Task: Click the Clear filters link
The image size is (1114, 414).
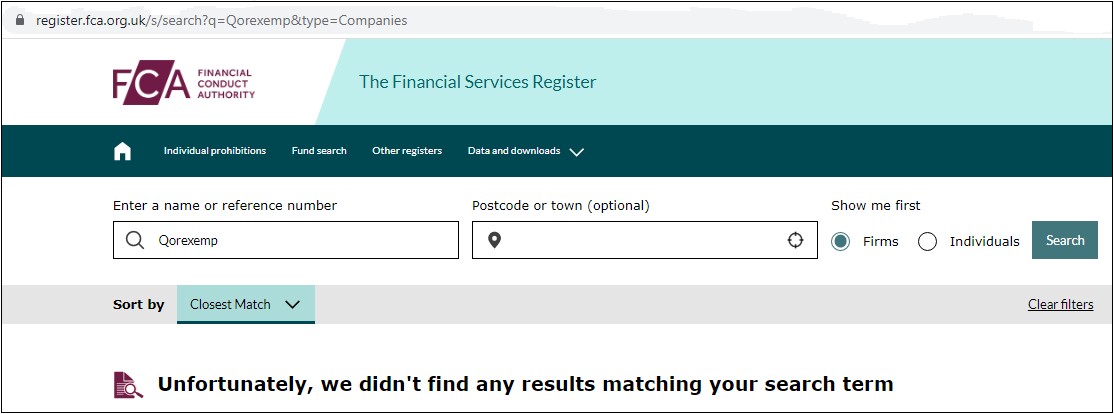Action: (1060, 305)
